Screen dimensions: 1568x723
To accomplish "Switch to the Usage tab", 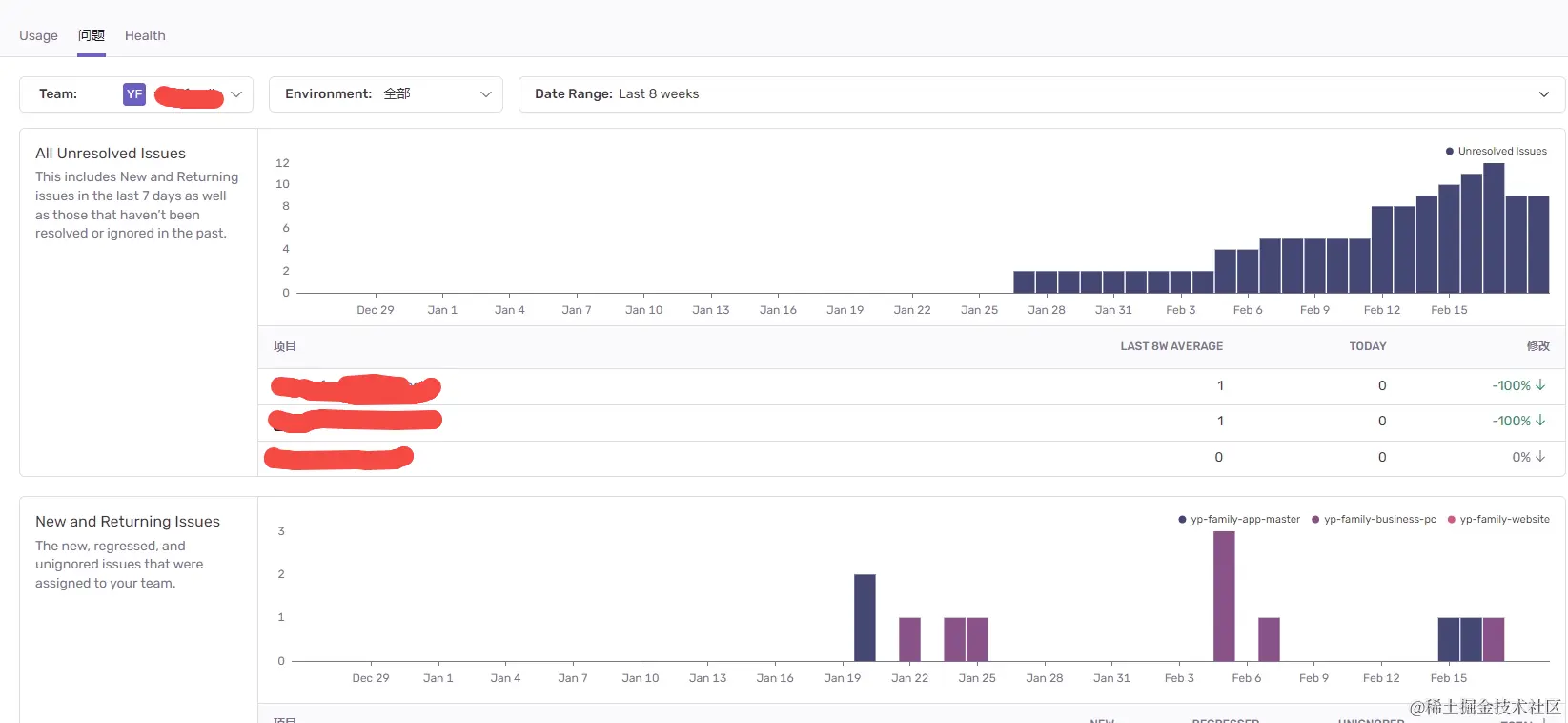I will [38, 36].
